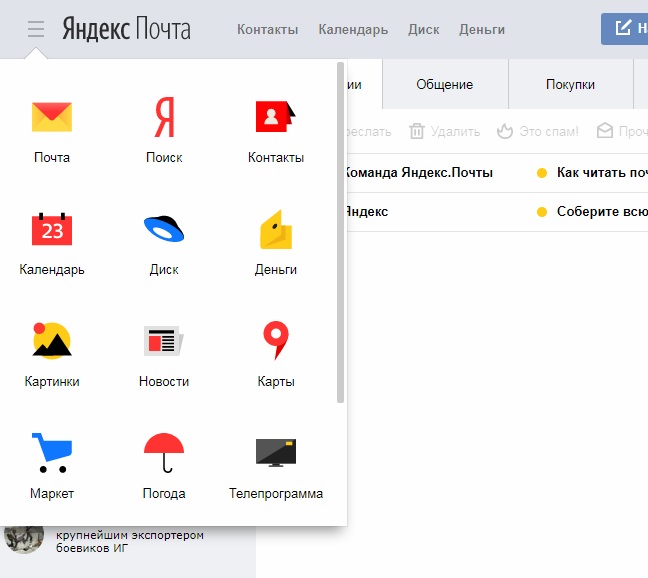The width and height of the screenshot is (648, 578).
Task: Open the Картинки image service icon
Action: tap(52, 340)
